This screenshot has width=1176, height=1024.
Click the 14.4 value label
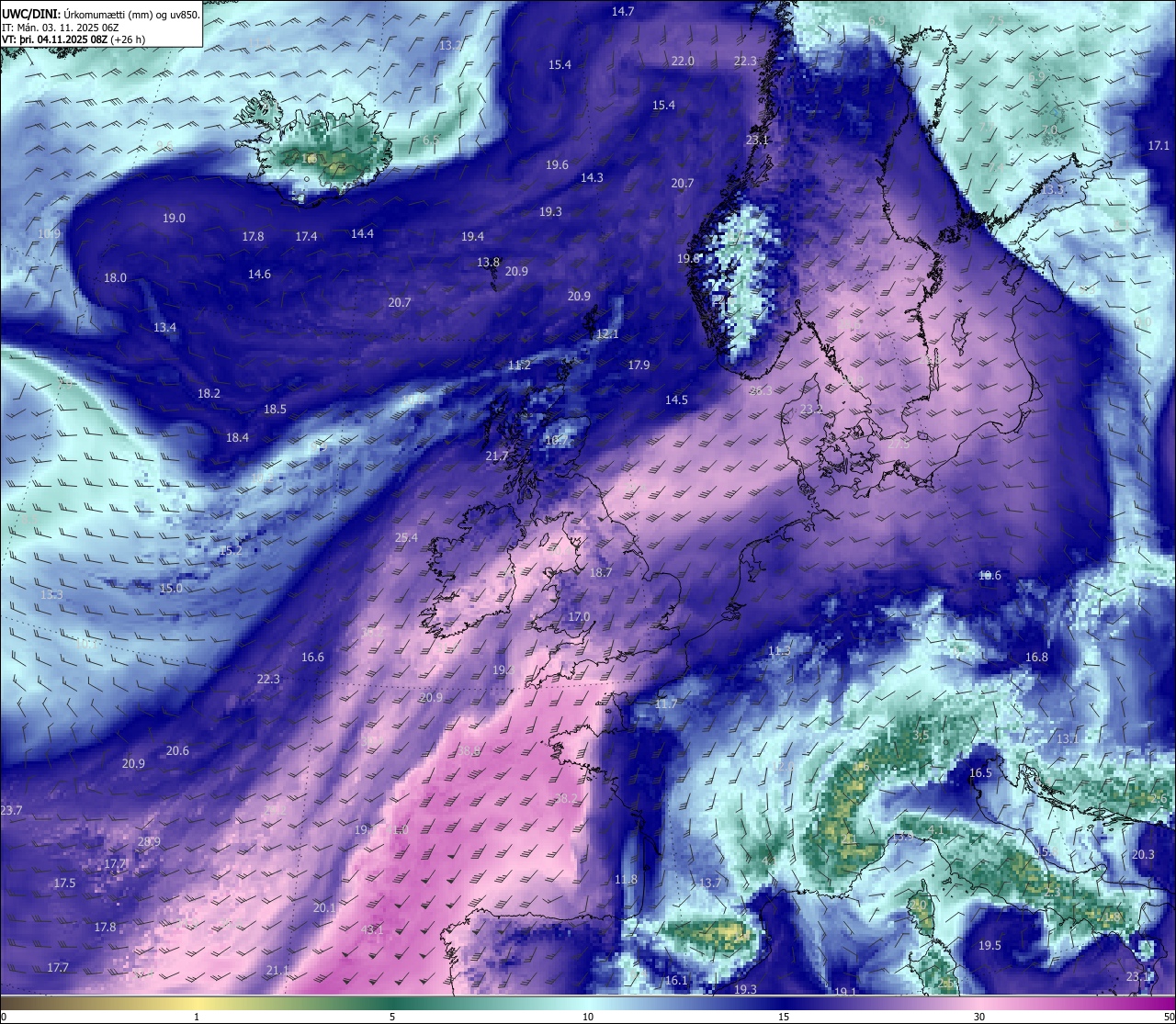363,234
